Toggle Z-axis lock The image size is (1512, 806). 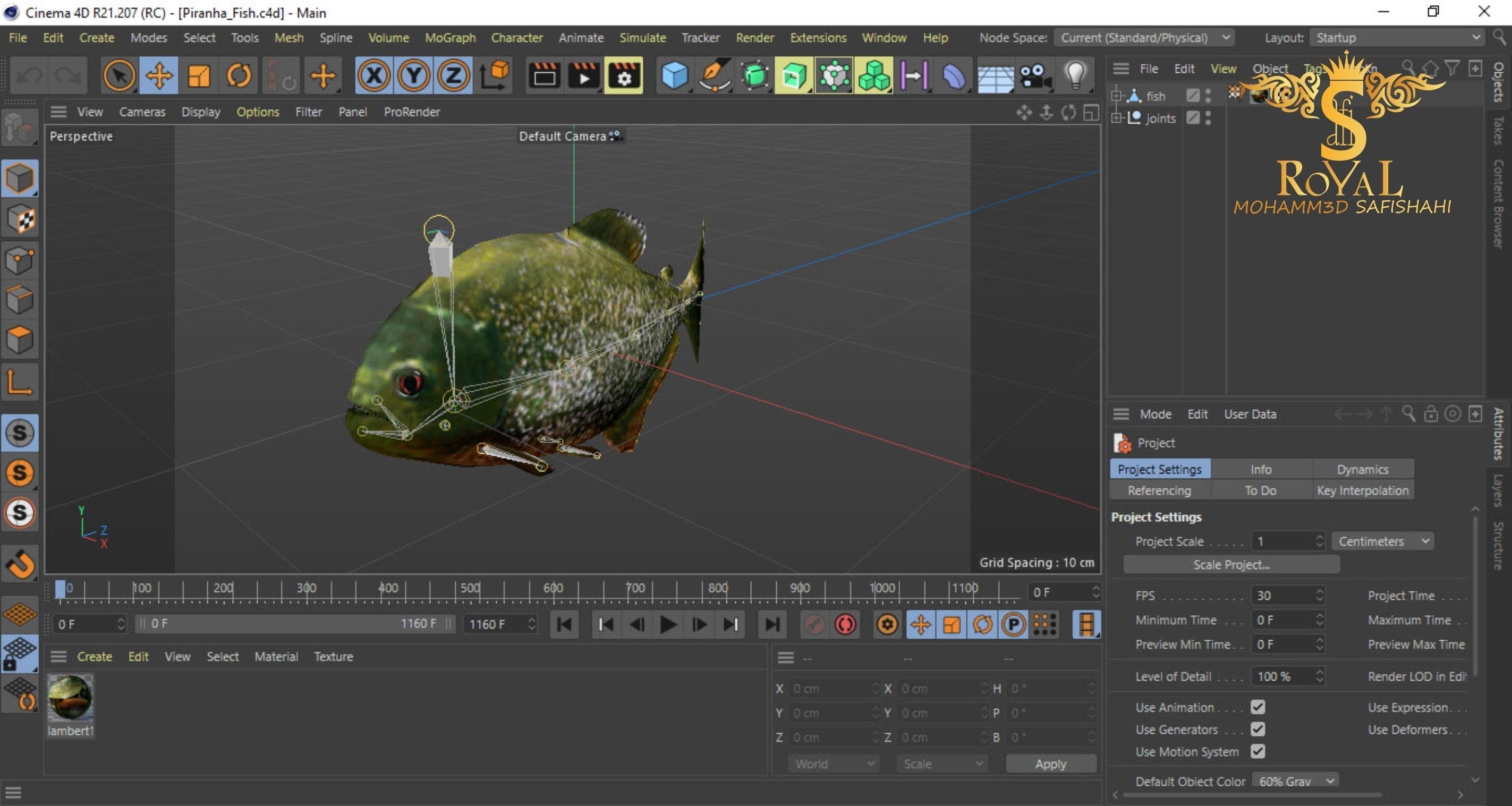pyautogui.click(x=453, y=76)
